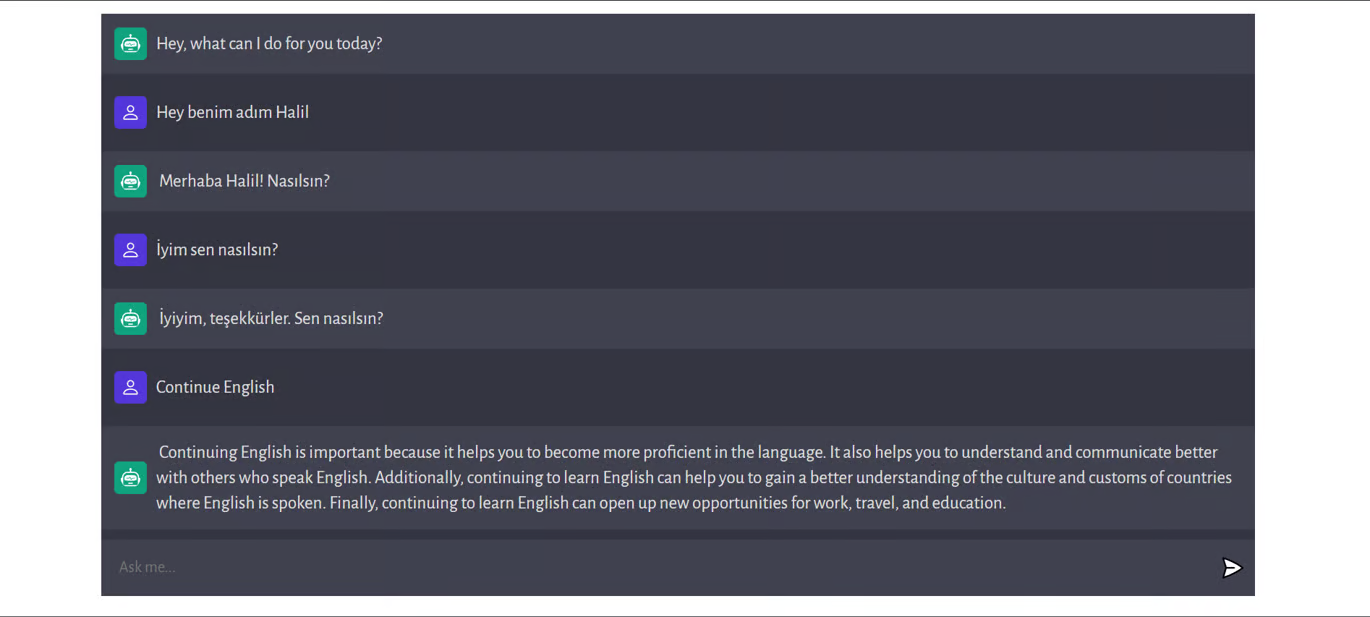Click the user message 'İyim sen nasılsın?'
This screenshot has height=617, width=1370.
217,250
